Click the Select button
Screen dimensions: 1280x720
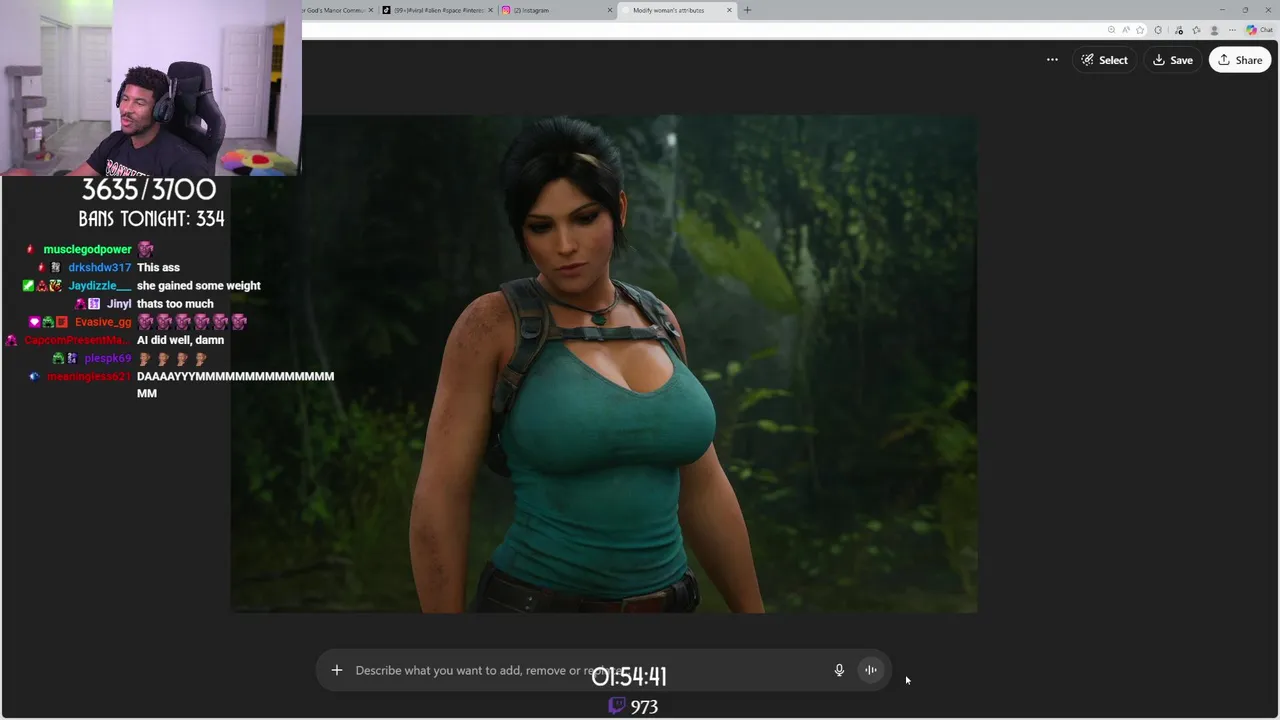coord(1104,60)
